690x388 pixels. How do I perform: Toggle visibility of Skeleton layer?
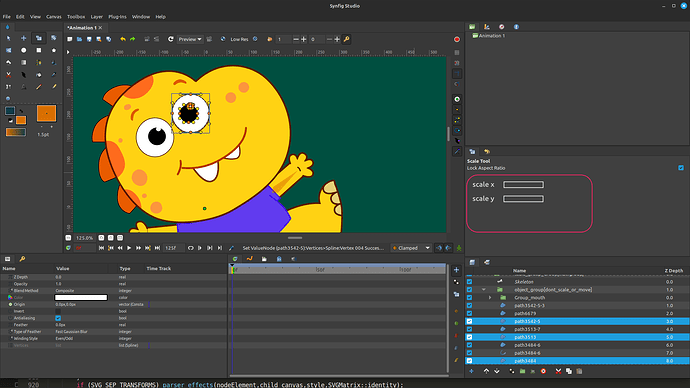470,282
